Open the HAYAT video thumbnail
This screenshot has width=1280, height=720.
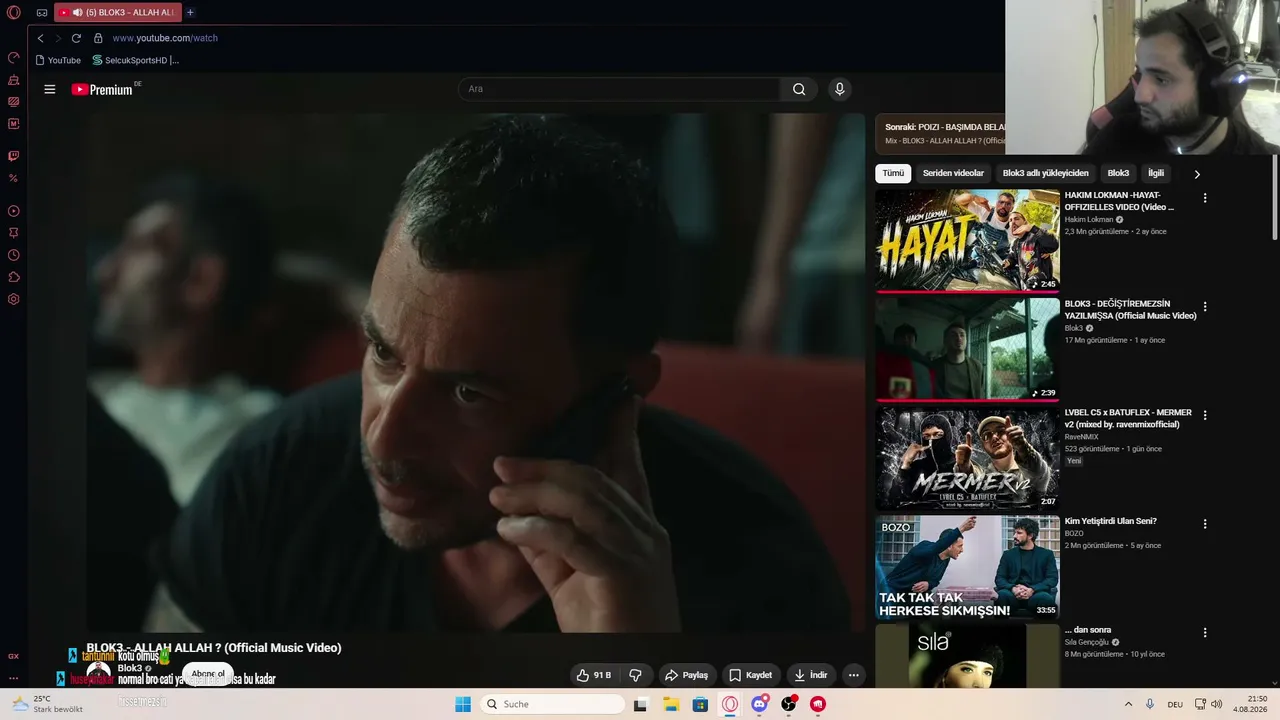967,240
